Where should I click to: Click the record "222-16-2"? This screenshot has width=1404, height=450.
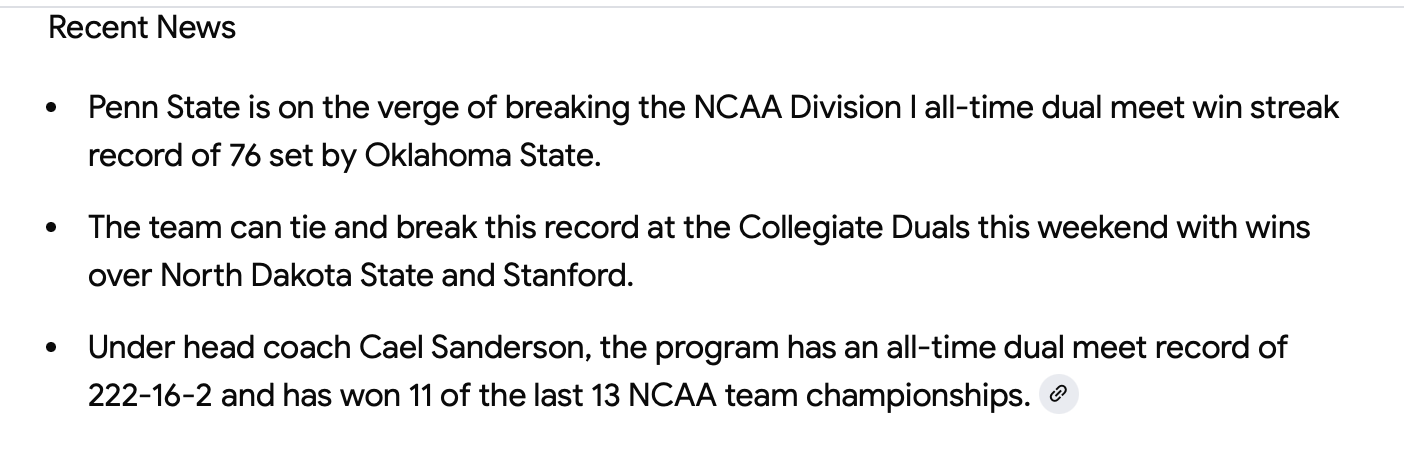[x=150, y=396]
